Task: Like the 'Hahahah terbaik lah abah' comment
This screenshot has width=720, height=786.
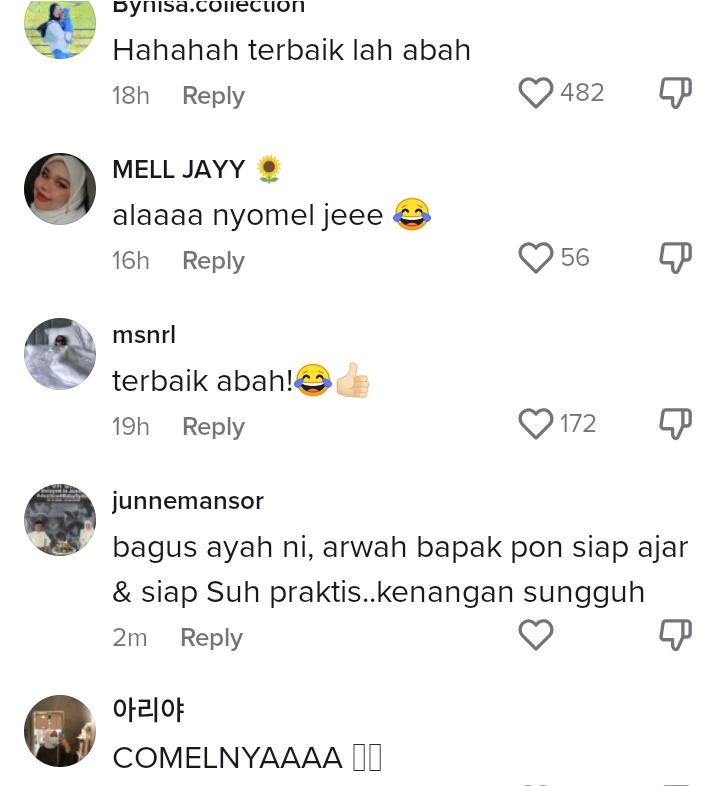Action: point(535,93)
